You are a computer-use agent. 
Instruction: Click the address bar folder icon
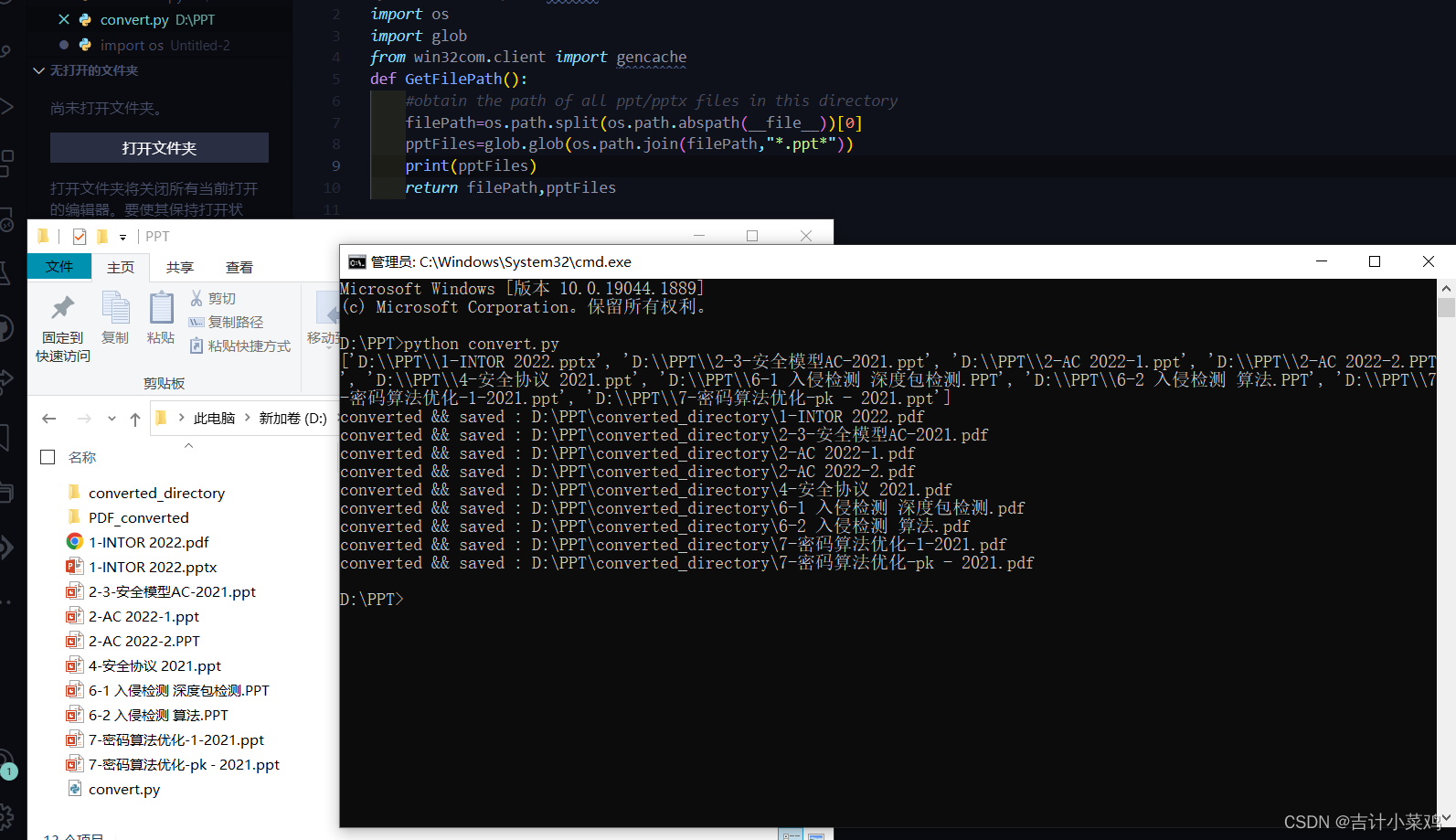[x=161, y=418]
